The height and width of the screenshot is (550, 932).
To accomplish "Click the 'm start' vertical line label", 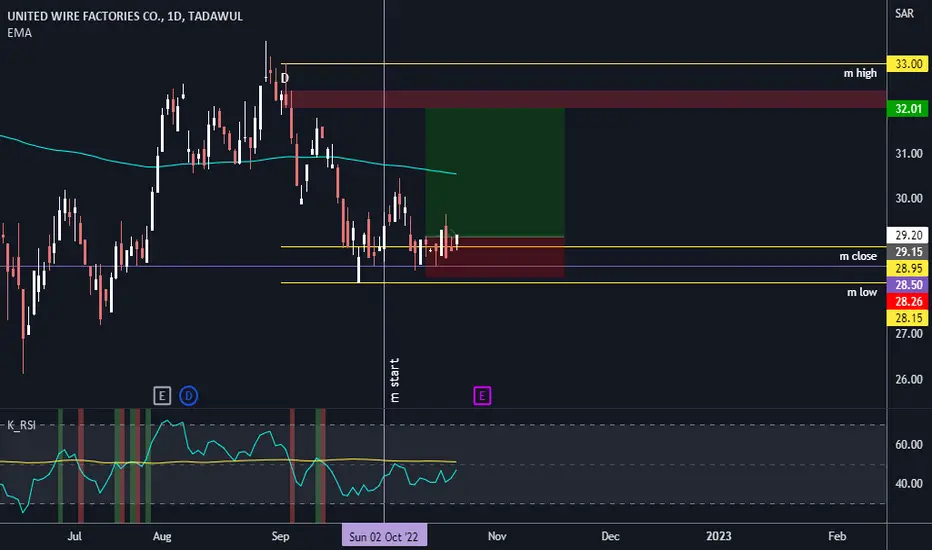I will coord(394,380).
